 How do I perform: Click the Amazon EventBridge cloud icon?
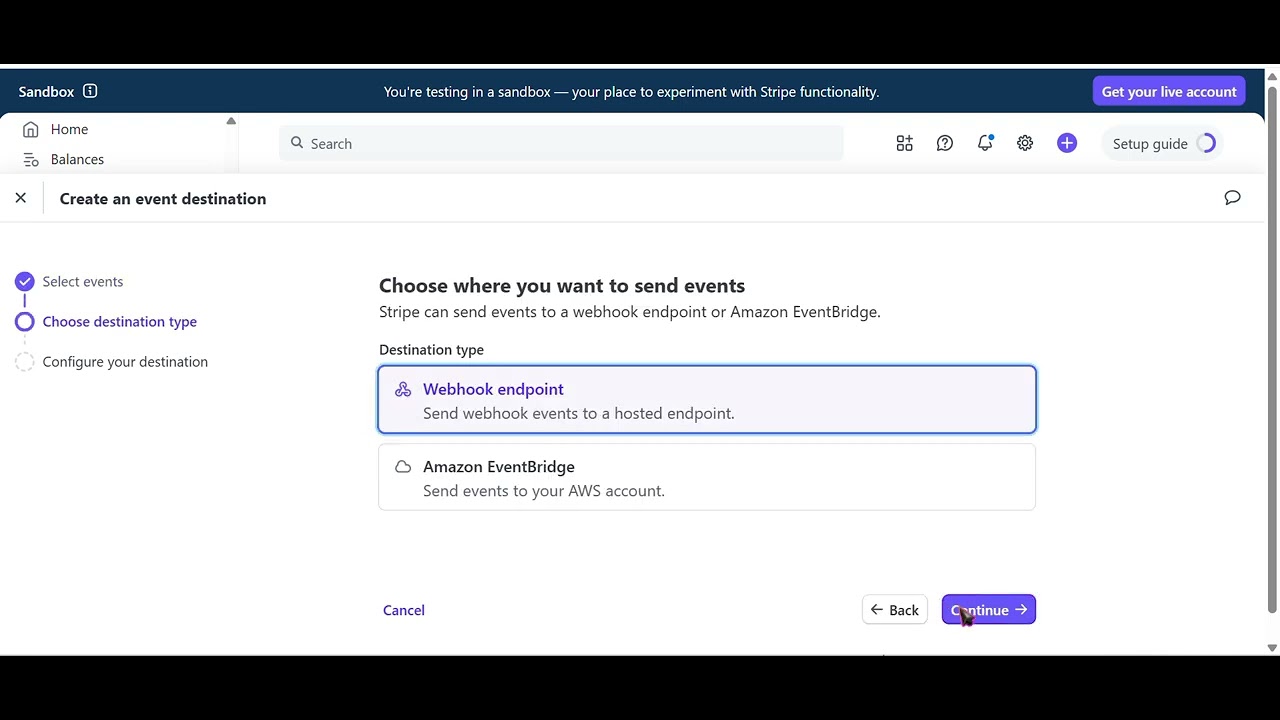[403, 467]
